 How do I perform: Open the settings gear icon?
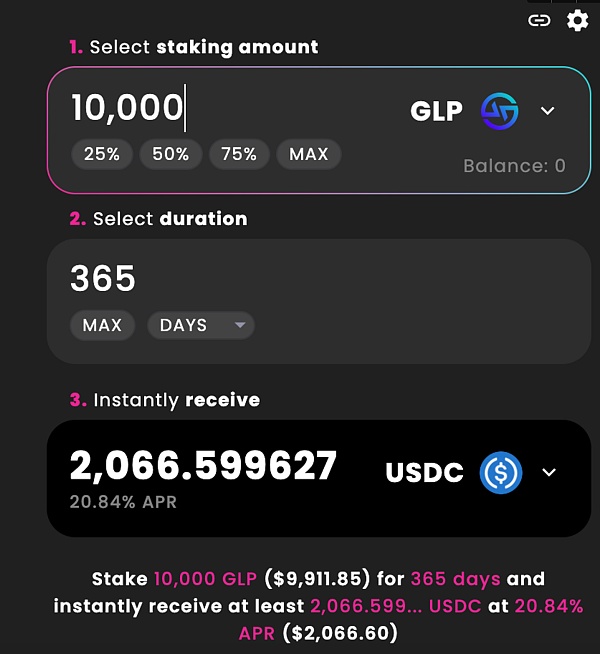[577, 20]
